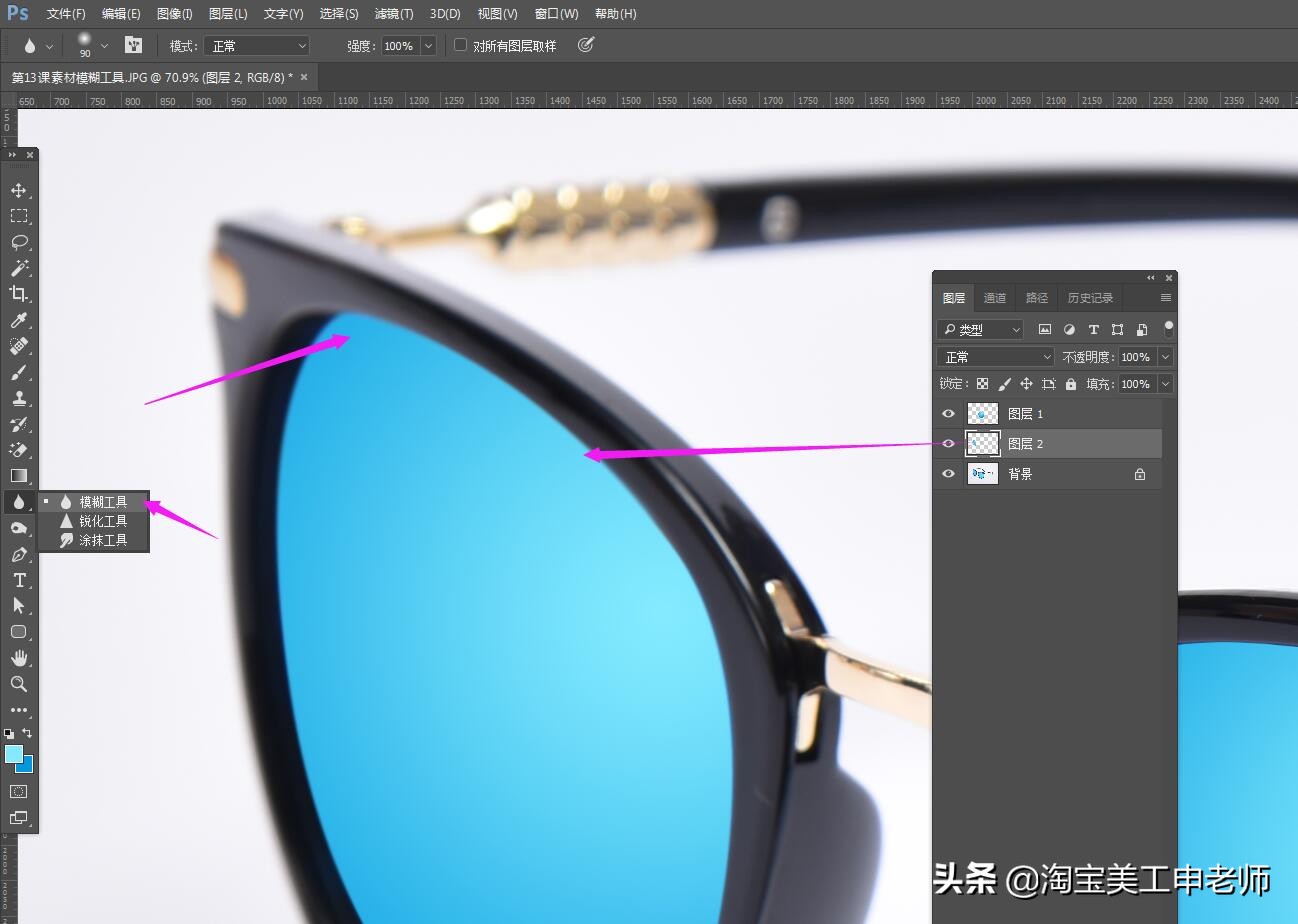The width and height of the screenshot is (1298, 924).
Task: Toggle Quick Mask mode
Action: (x=19, y=791)
